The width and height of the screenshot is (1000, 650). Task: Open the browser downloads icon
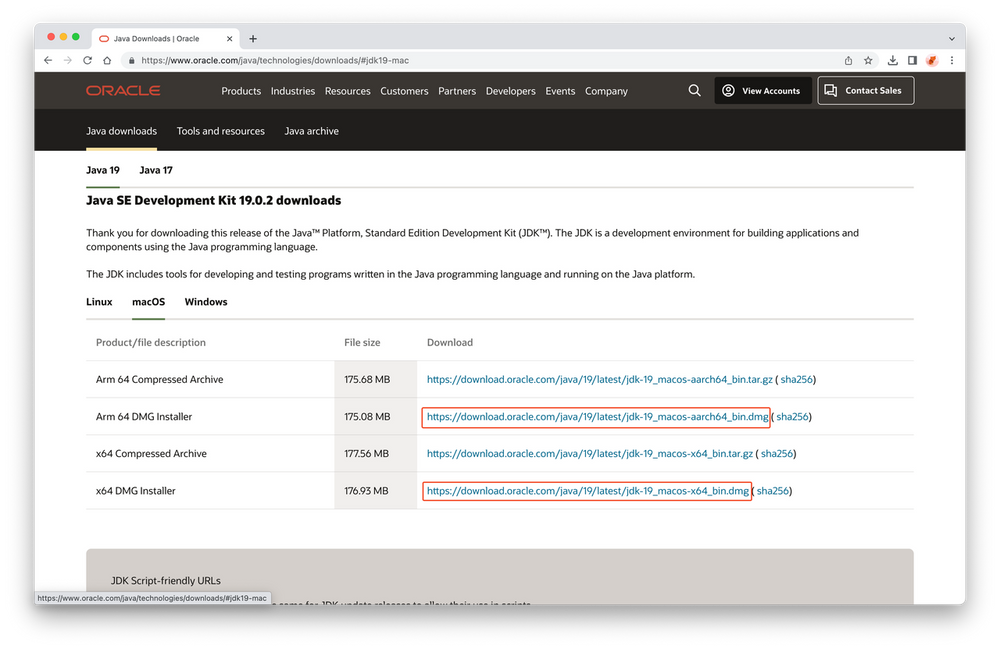coord(893,60)
